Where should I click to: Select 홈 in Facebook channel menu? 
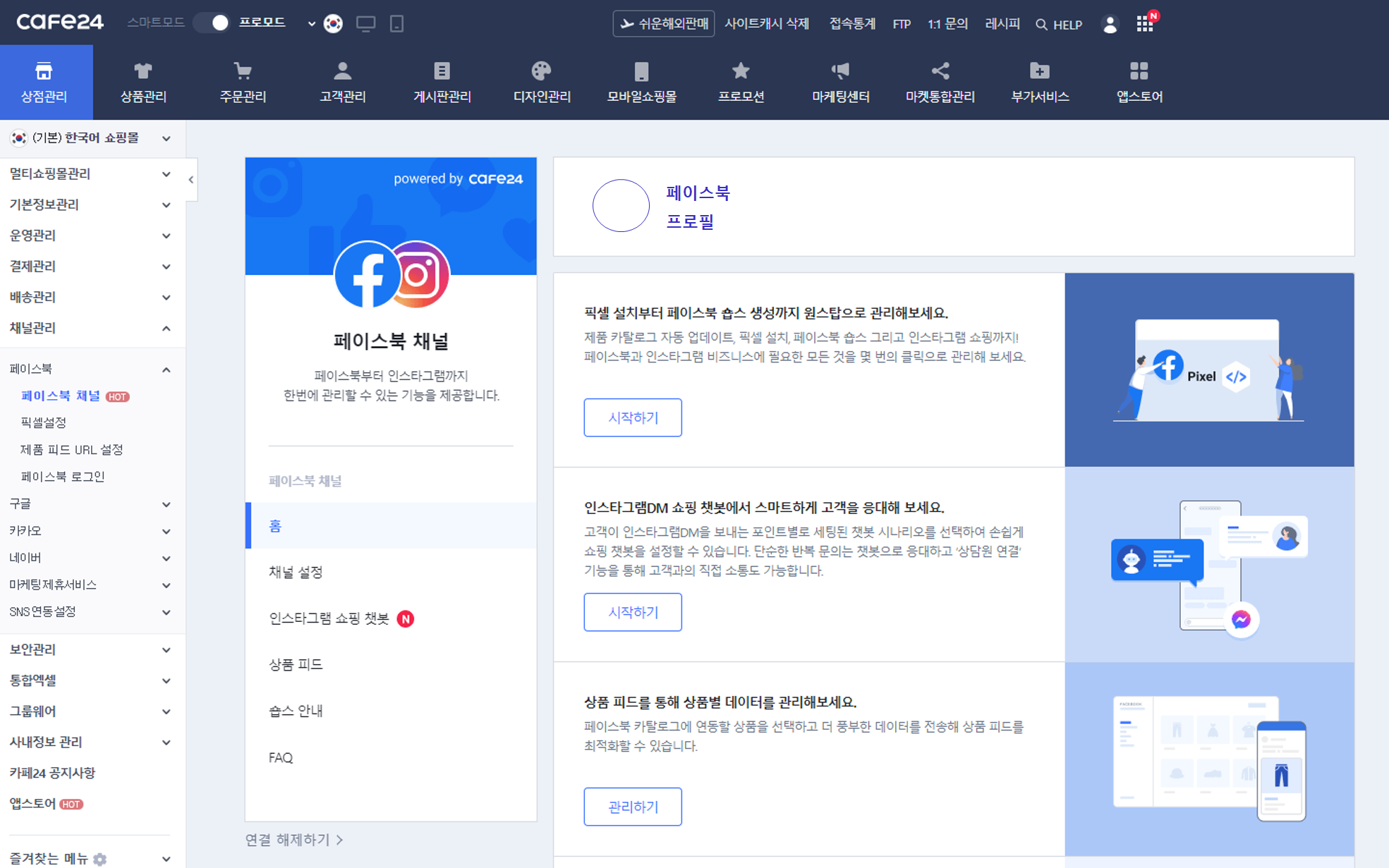tap(391, 525)
